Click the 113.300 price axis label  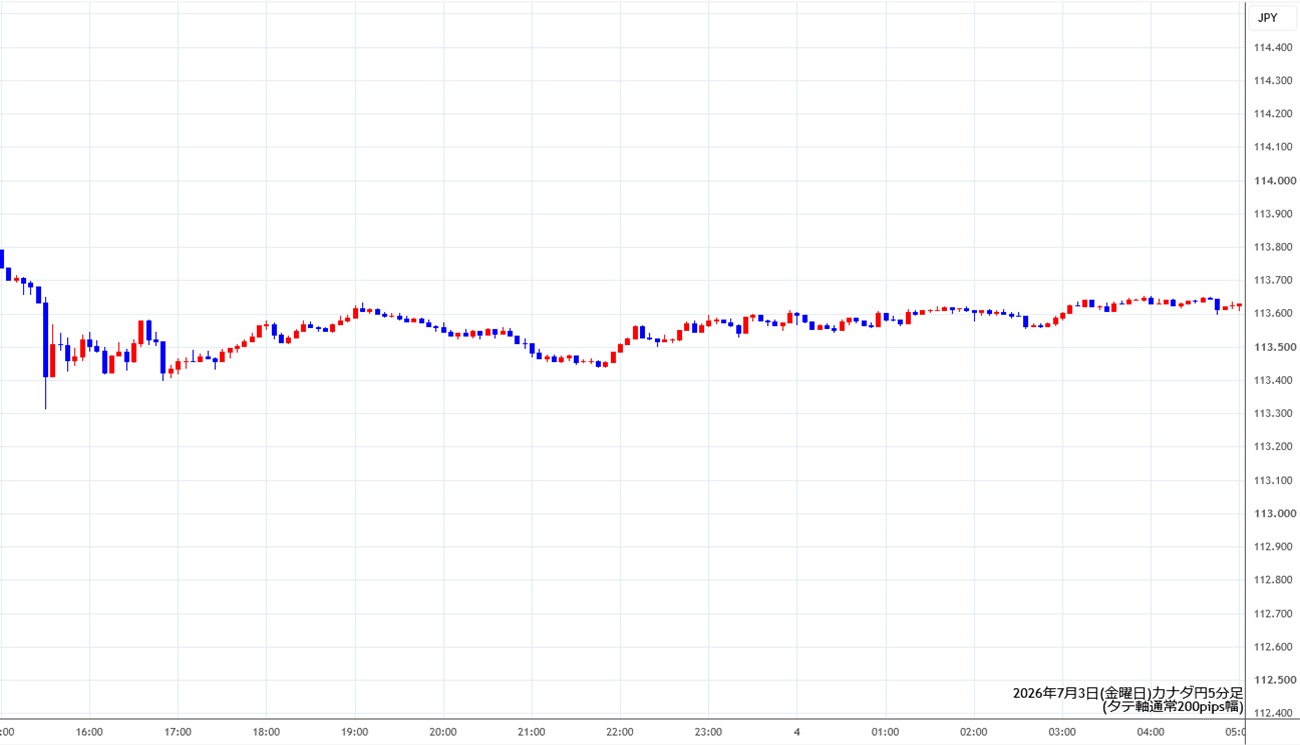(x=1271, y=413)
